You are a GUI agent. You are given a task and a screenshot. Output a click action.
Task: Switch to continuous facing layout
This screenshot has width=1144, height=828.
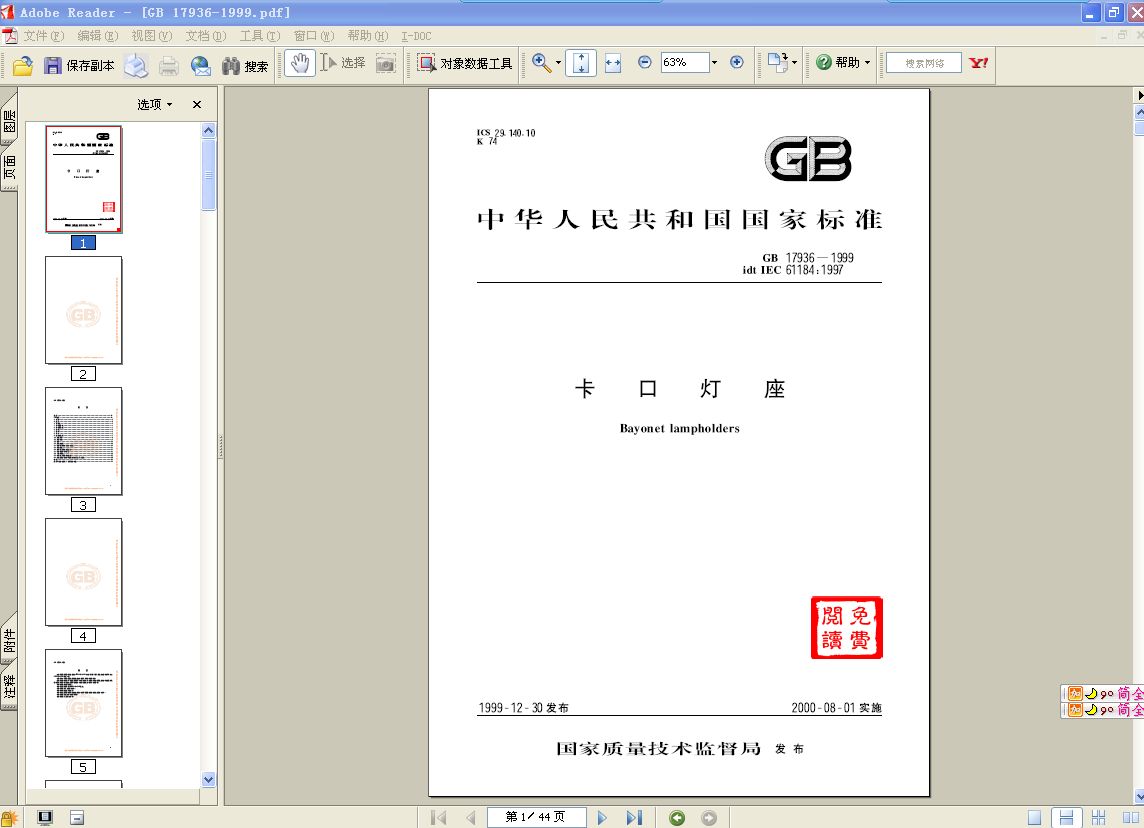click(1098, 818)
